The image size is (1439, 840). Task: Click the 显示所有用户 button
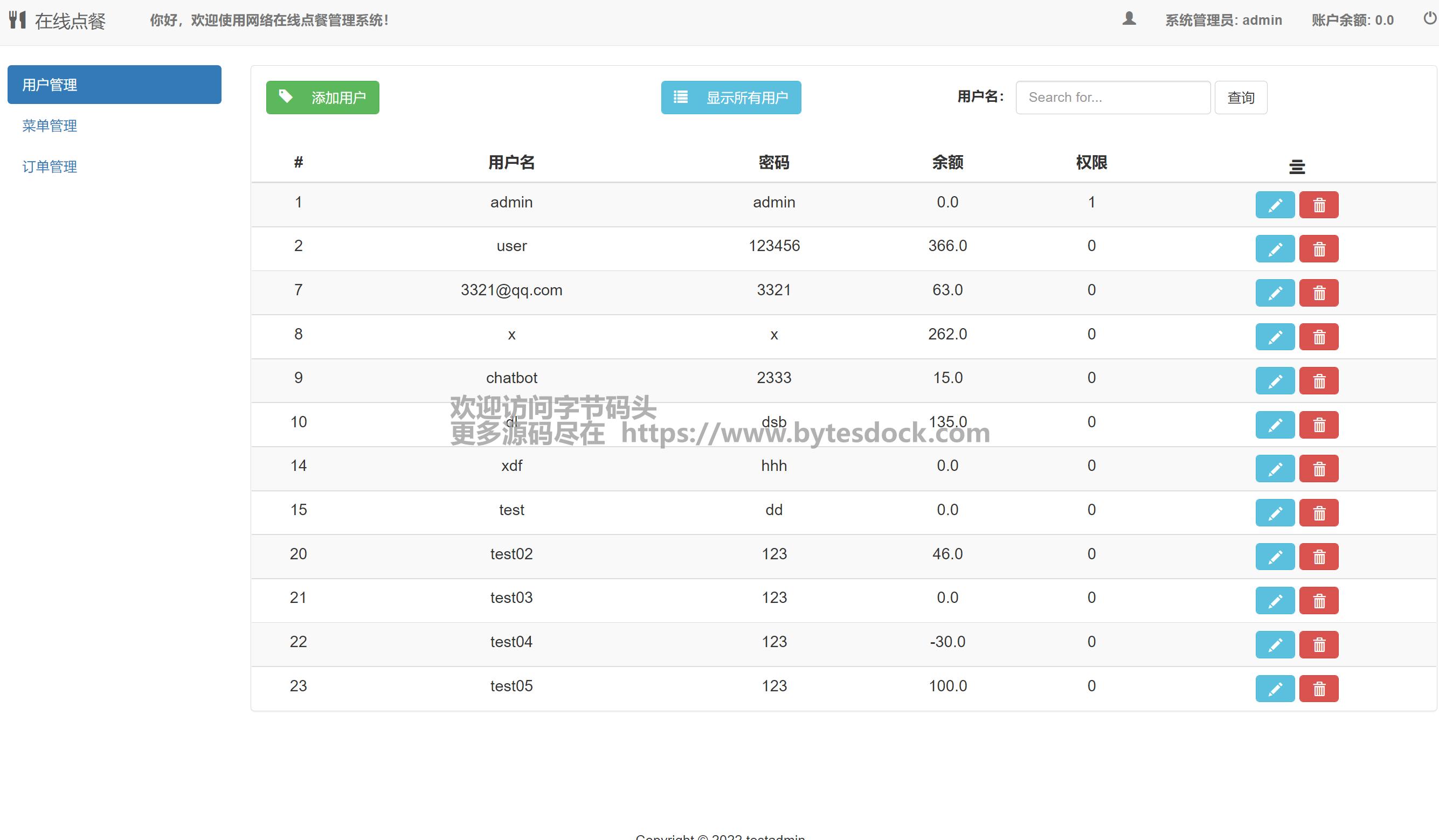(731, 98)
